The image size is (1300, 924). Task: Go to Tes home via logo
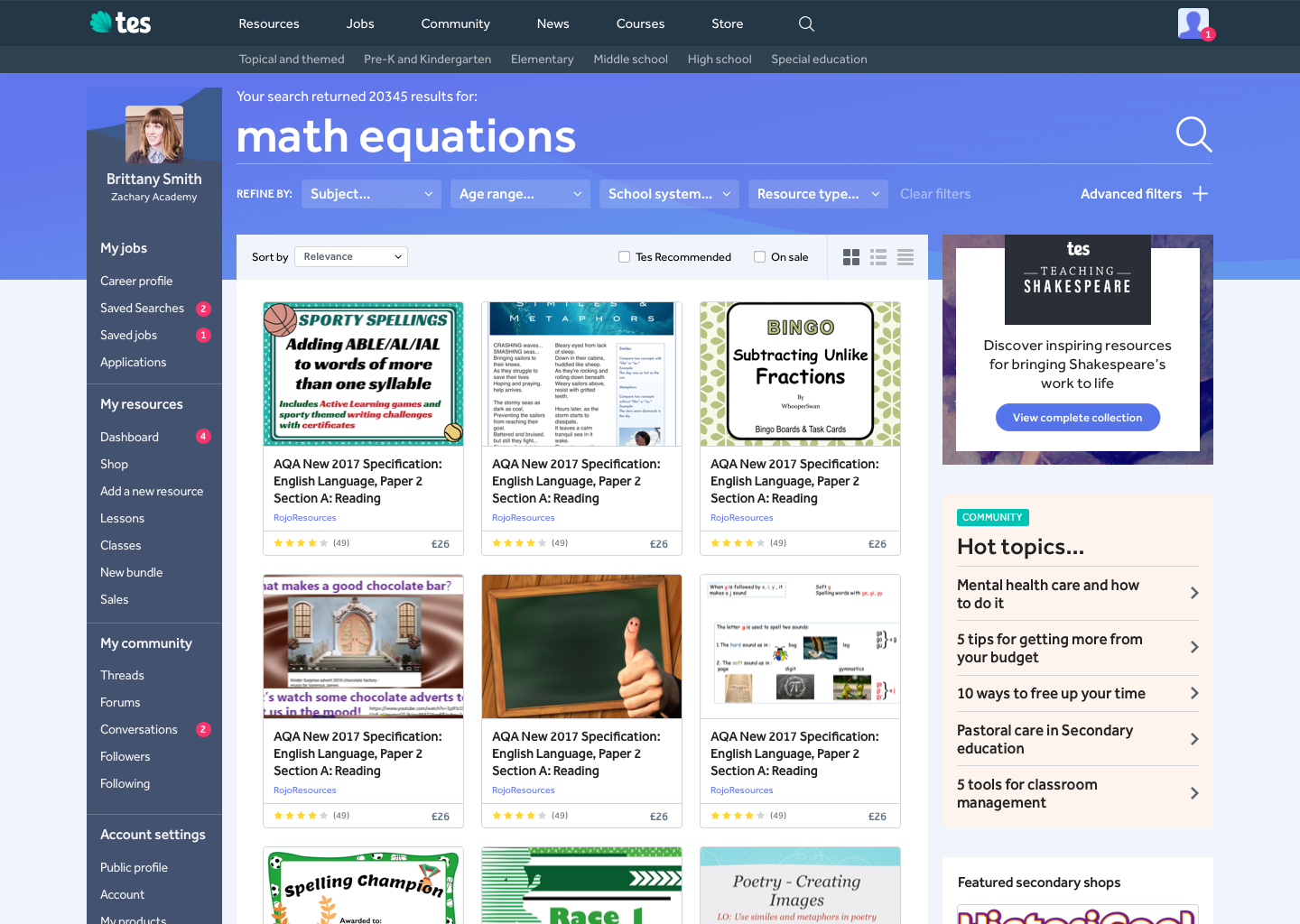[x=121, y=23]
